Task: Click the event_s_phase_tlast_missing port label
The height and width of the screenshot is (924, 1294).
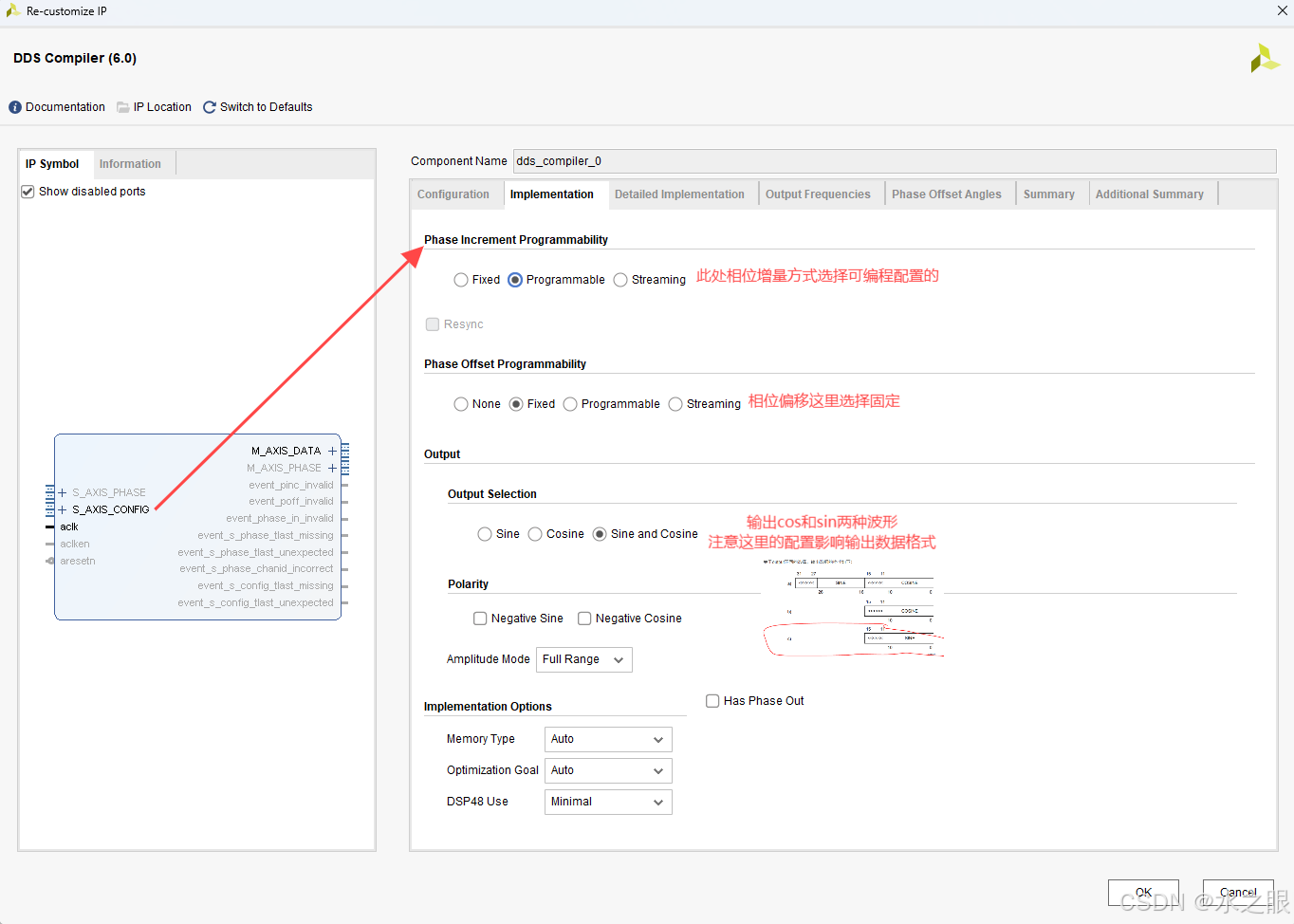Action: point(266,535)
